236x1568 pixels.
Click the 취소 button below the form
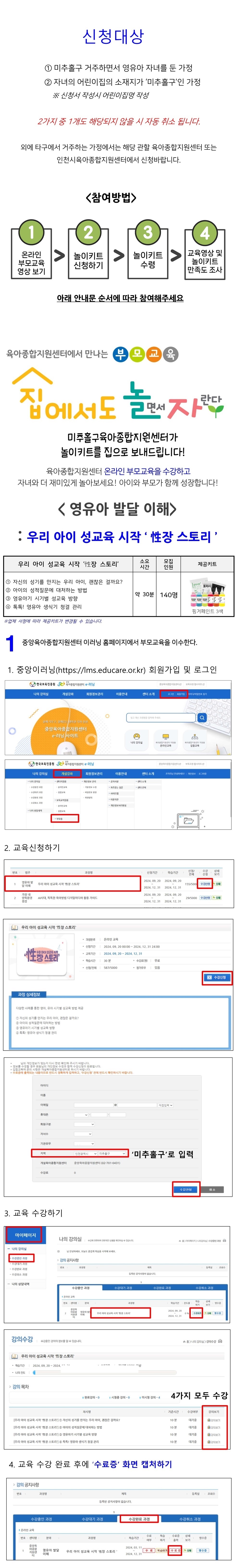click(x=212, y=1189)
